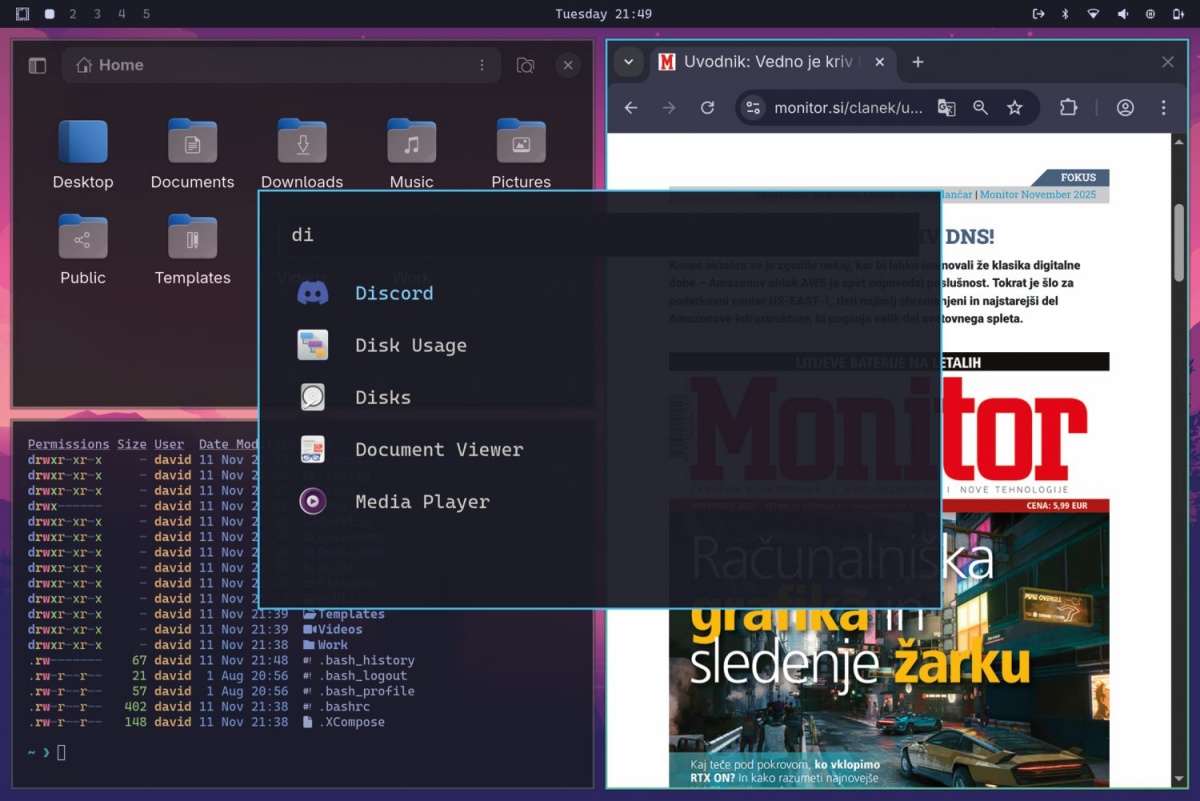Expand Chrome tab search dropdown
The width and height of the screenshot is (1200, 801).
[x=628, y=62]
